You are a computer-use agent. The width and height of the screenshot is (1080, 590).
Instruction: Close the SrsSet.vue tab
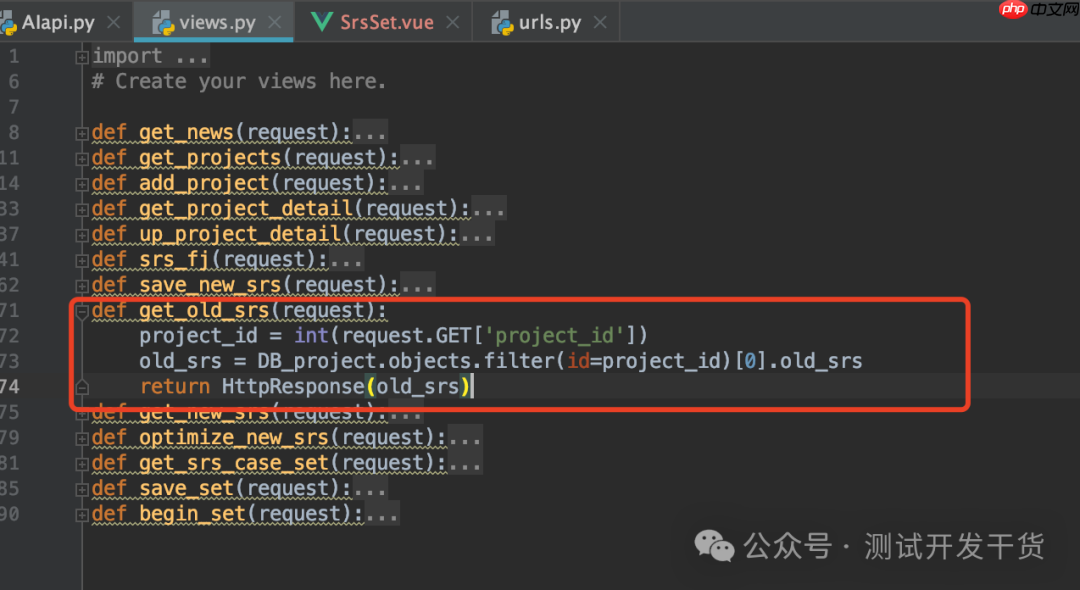pos(453,23)
